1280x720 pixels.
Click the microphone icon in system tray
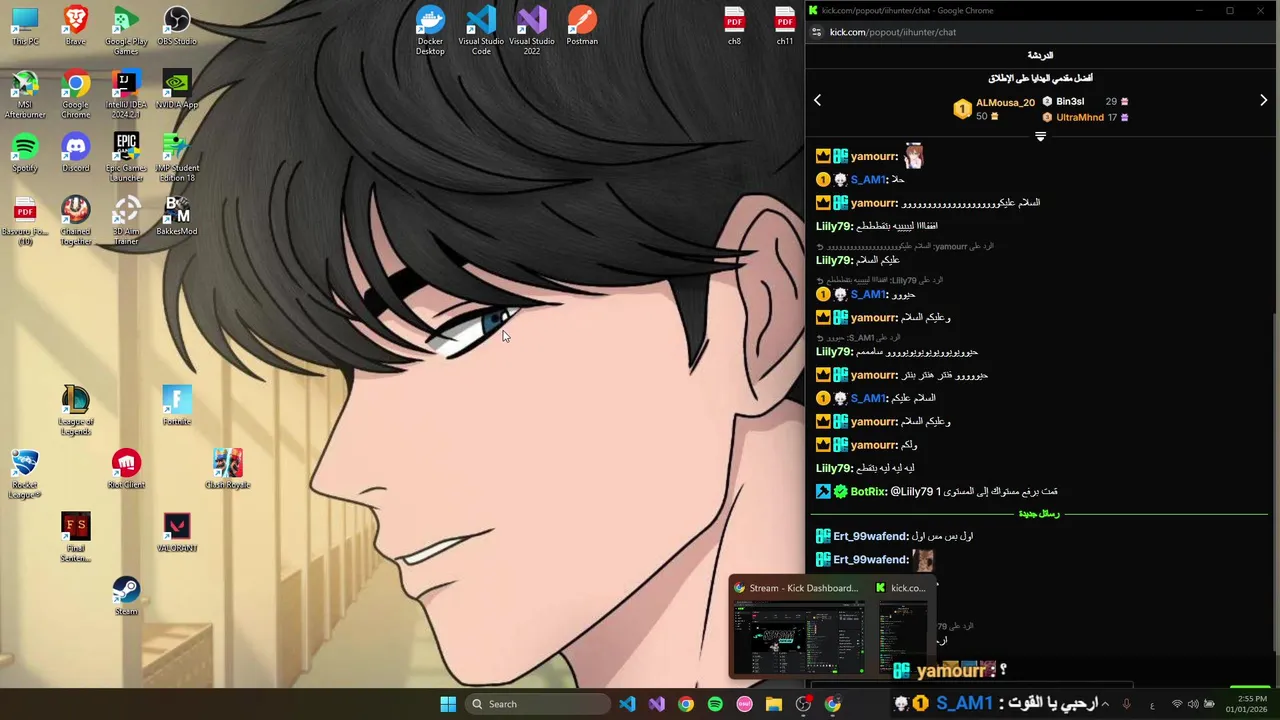(x=1126, y=704)
